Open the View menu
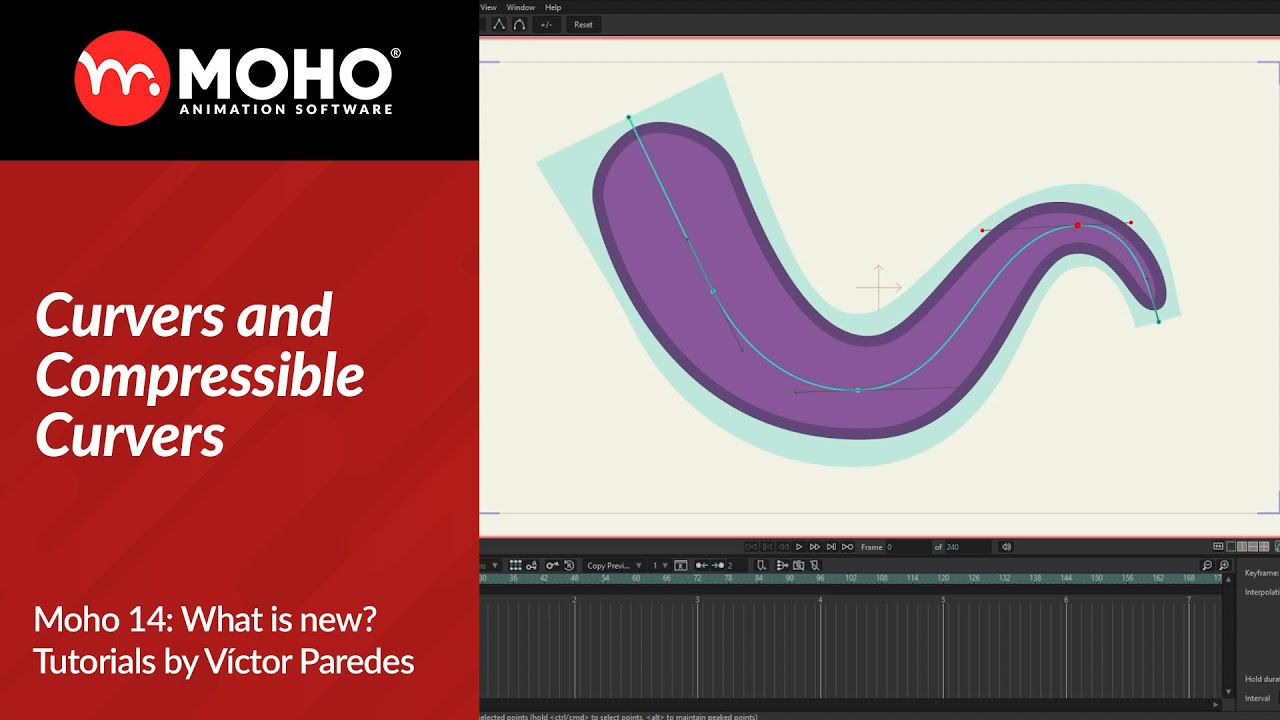This screenshot has height=720, width=1280. point(488,7)
